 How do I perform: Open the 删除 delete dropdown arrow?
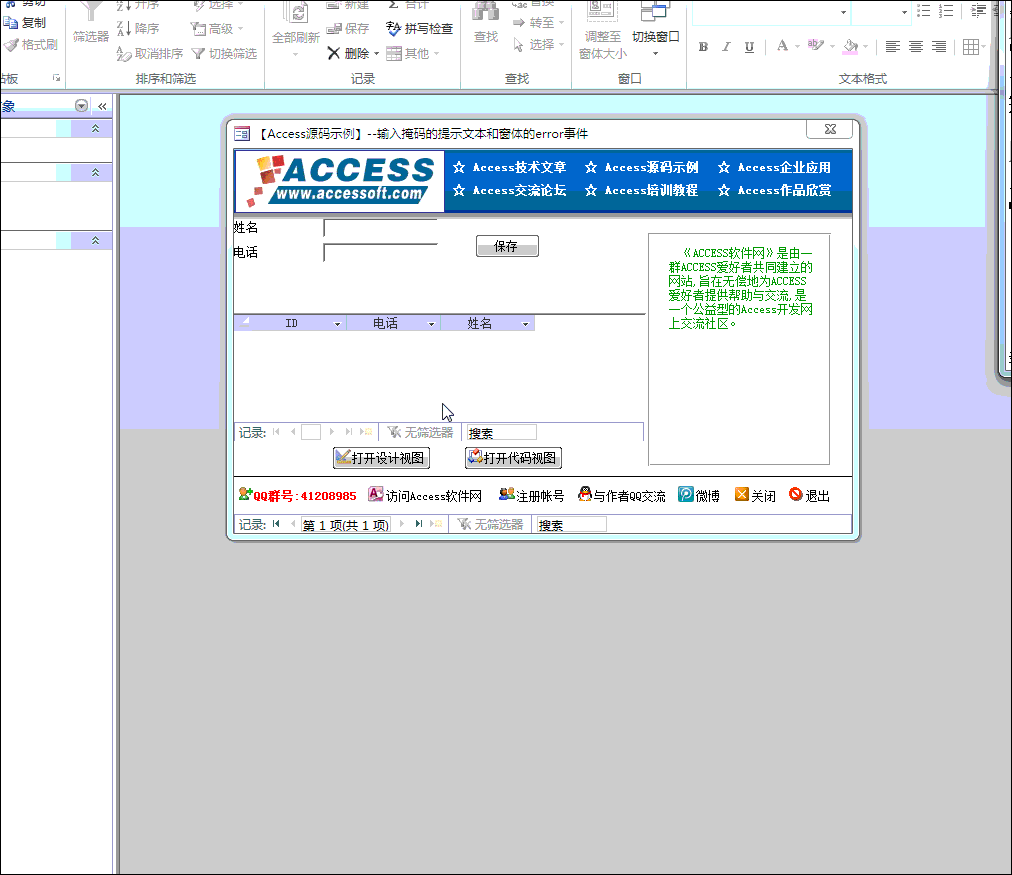pos(376,54)
